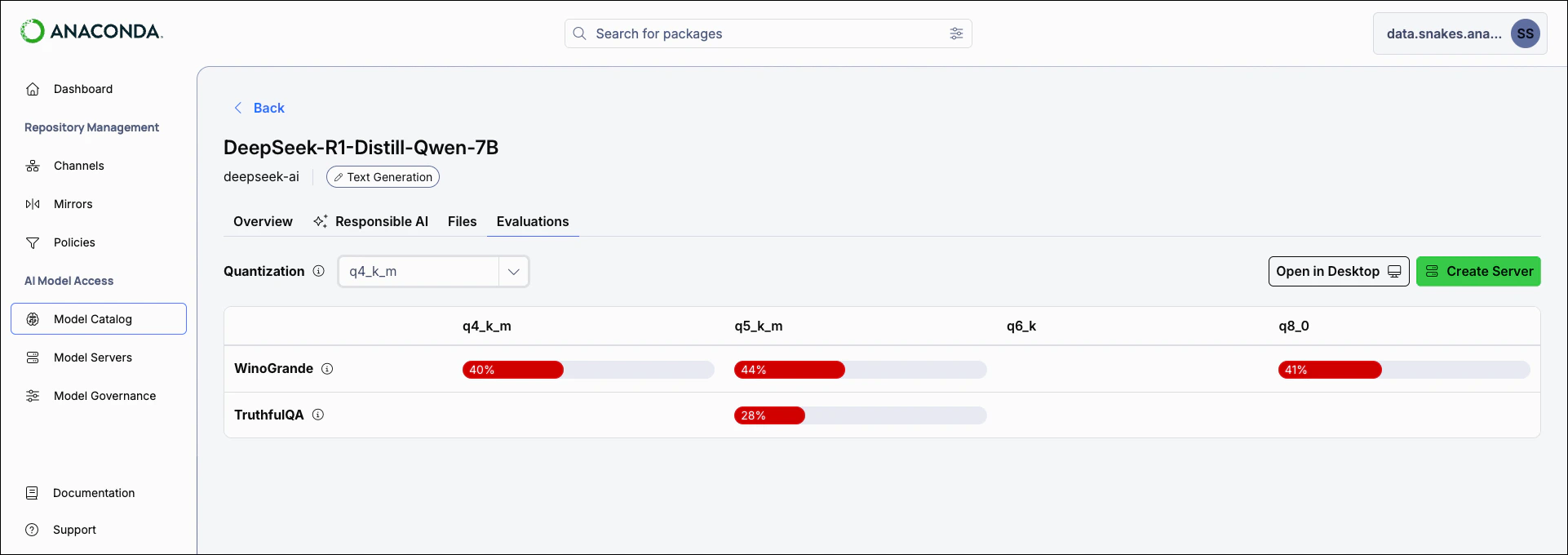The height and width of the screenshot is (555, 1568).
Task: Open the search filter options icon
Action: 956,33
